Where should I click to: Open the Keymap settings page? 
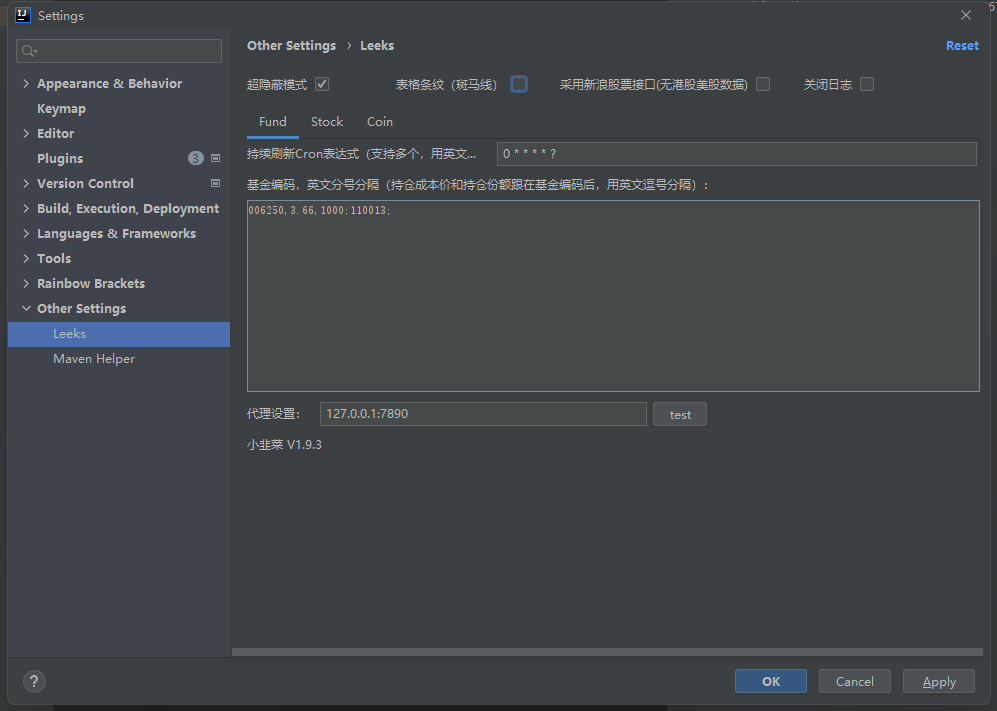pos(61,109)
